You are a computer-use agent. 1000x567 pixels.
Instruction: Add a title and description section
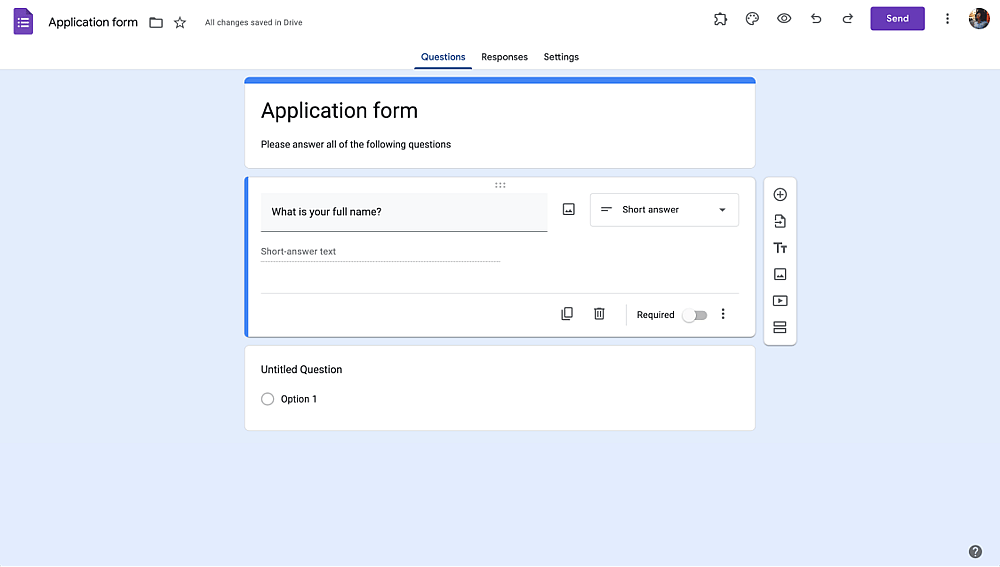[x=780, y=248]
